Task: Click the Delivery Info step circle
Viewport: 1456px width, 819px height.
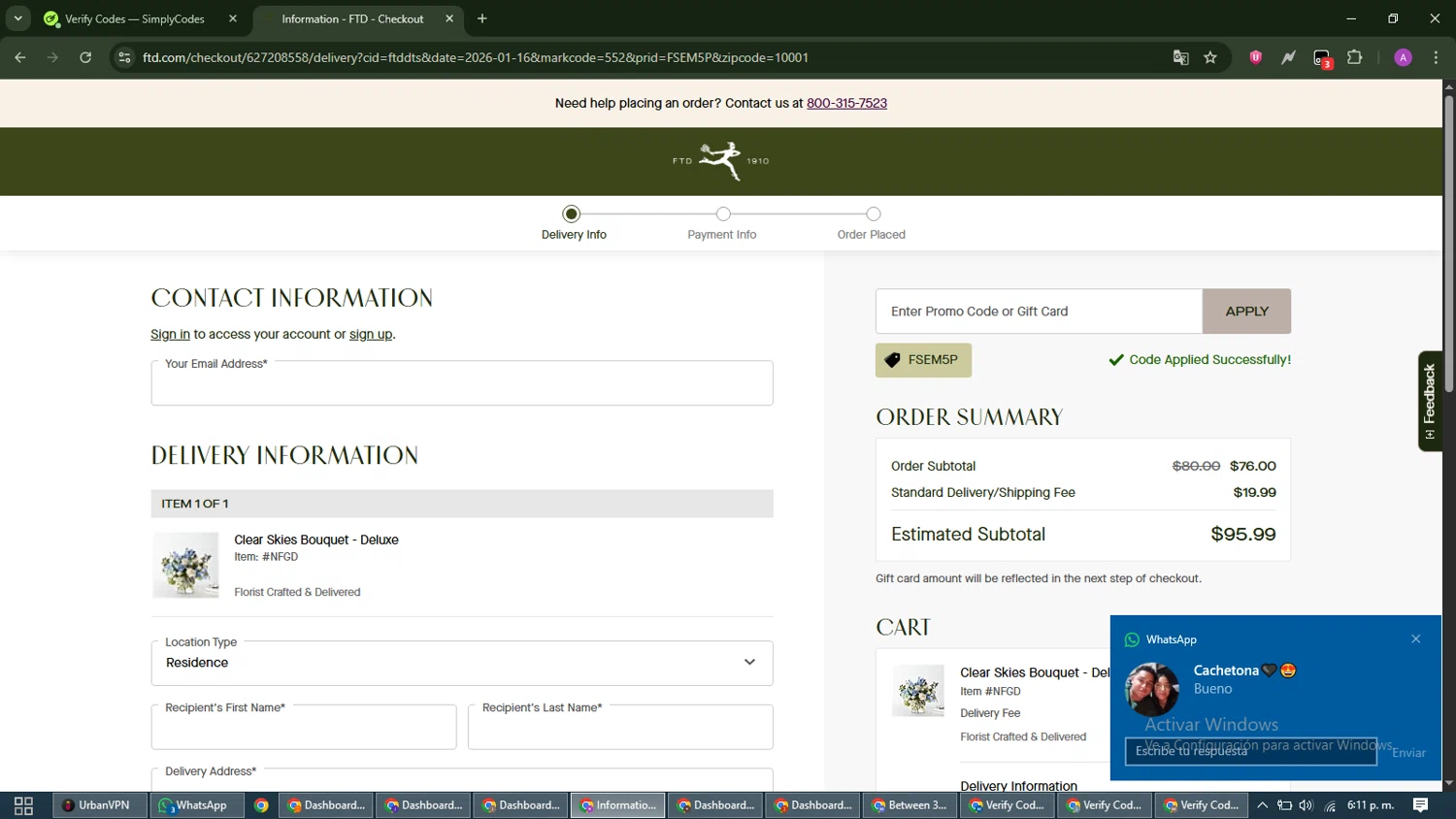Action: tap(572, 214)
